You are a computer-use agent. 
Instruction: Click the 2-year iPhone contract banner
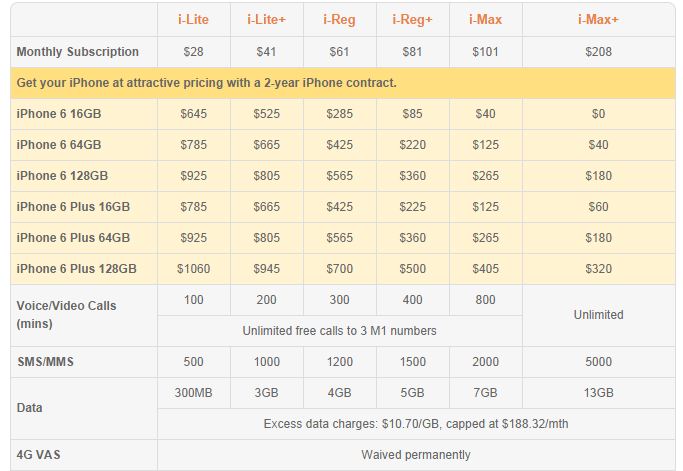[x=343, y=83]
